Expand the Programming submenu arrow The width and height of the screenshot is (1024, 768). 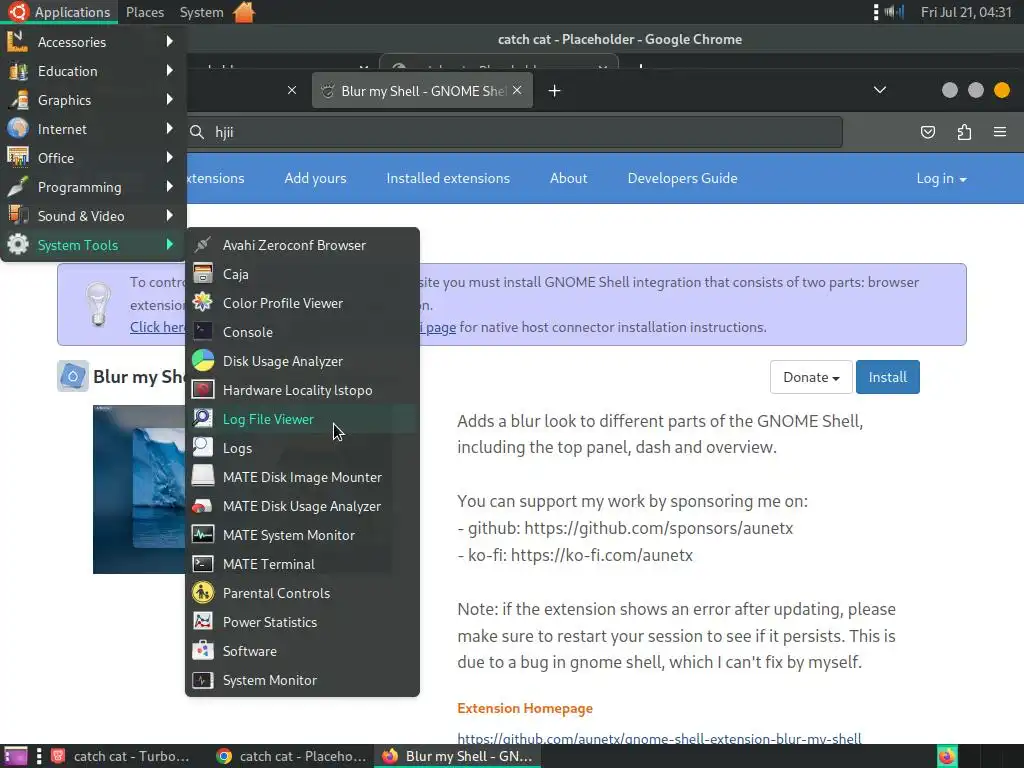pyautogui.click(x=170, y=186)
